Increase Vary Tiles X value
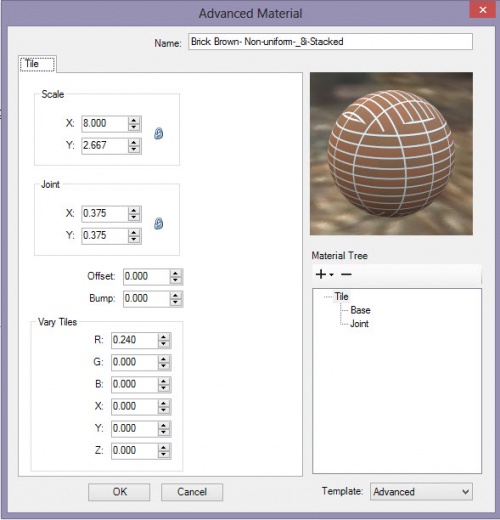The height and width of the screenshot is (520, 500). point(164,403)
